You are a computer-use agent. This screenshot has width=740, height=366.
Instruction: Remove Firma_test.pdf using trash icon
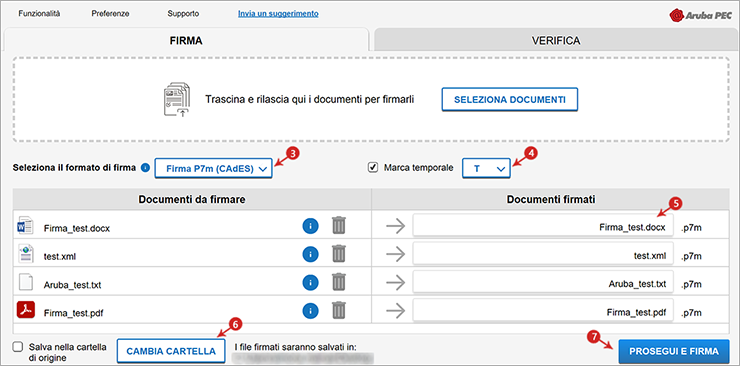(338, 310)
